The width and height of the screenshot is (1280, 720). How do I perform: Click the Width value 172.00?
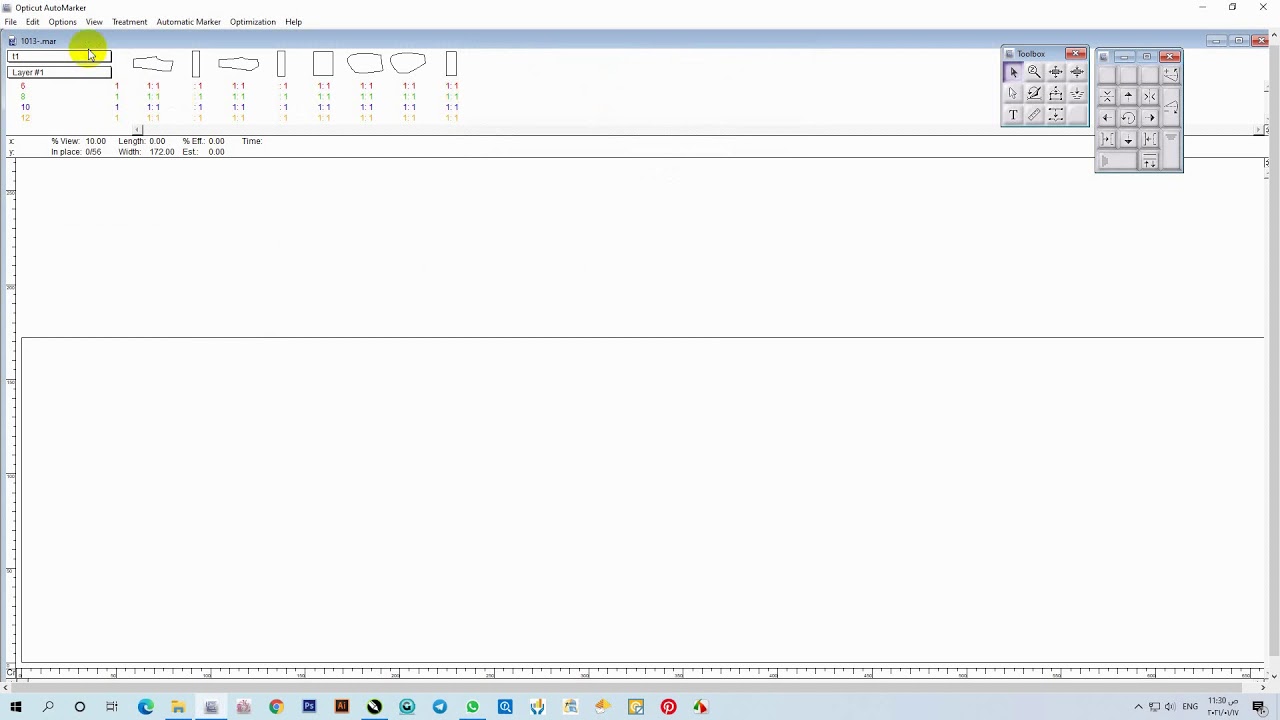(x=161, y=152)
